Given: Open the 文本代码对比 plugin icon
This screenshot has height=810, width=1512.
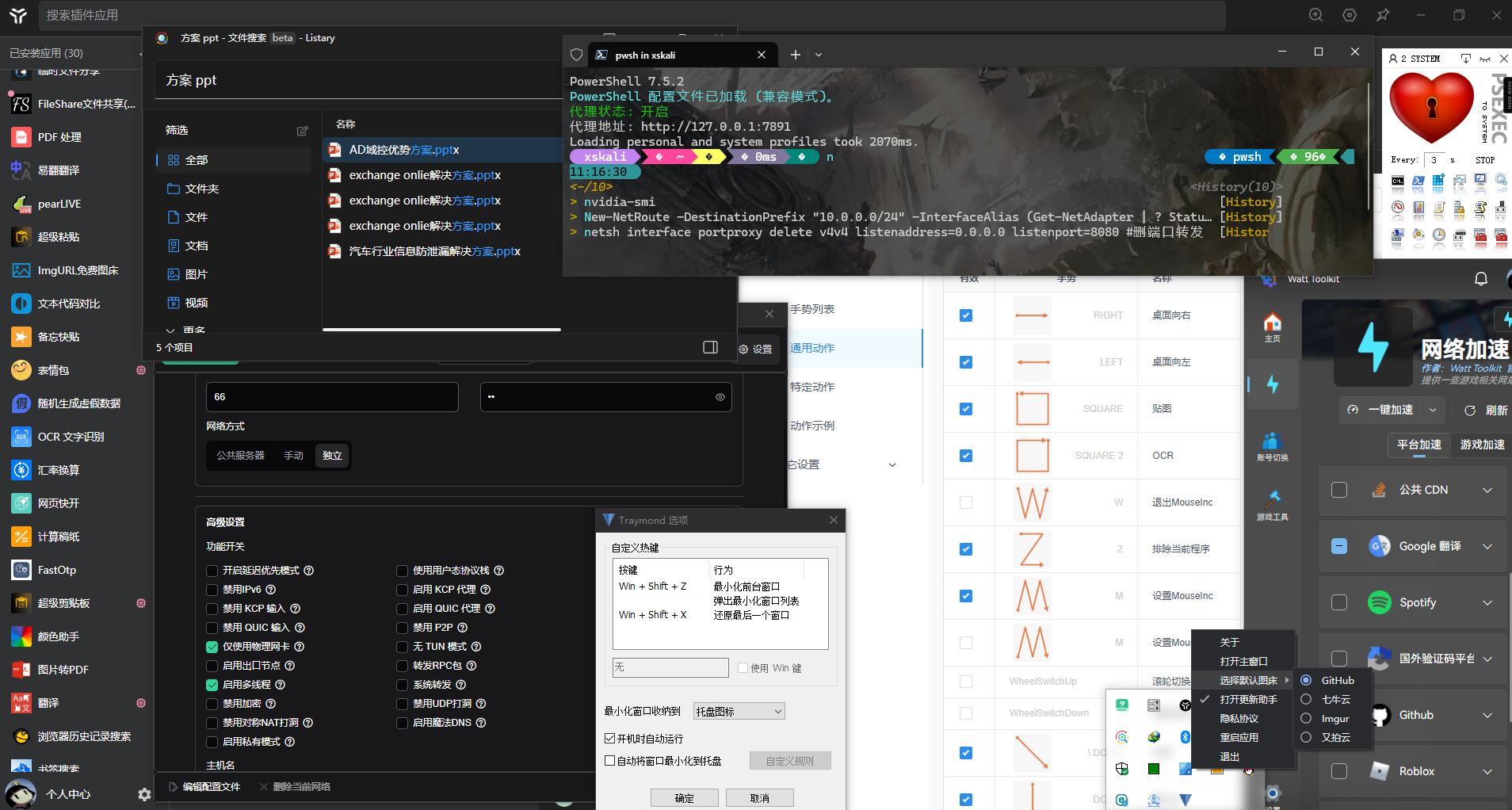Looking at the screenshot, I should tap(21, 304).
